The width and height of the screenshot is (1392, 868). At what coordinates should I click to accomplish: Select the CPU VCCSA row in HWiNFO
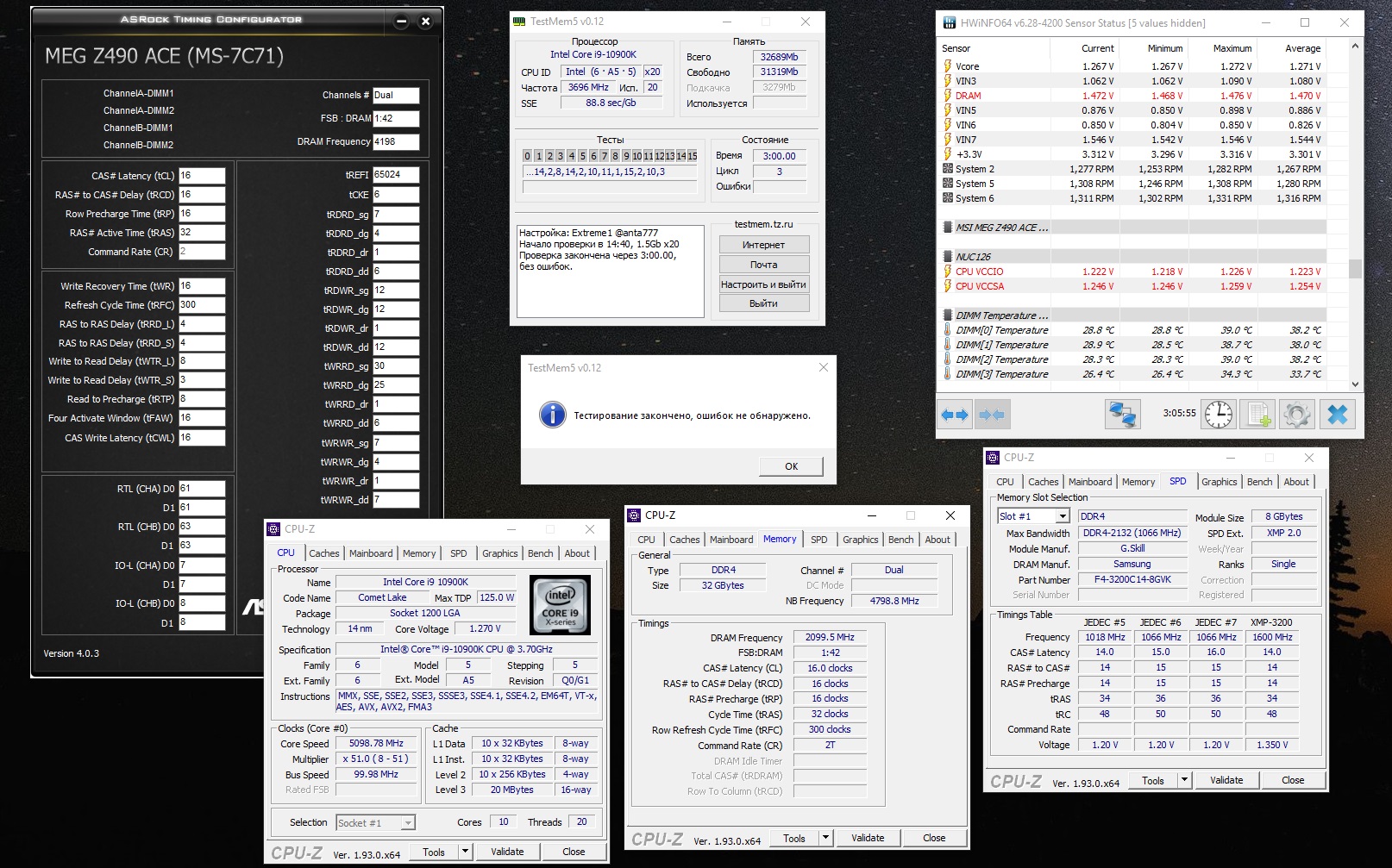[1132, 286]
